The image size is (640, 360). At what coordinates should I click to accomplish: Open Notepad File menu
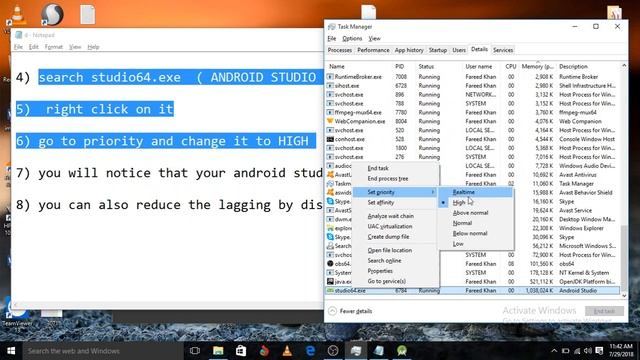pos(18,47)
